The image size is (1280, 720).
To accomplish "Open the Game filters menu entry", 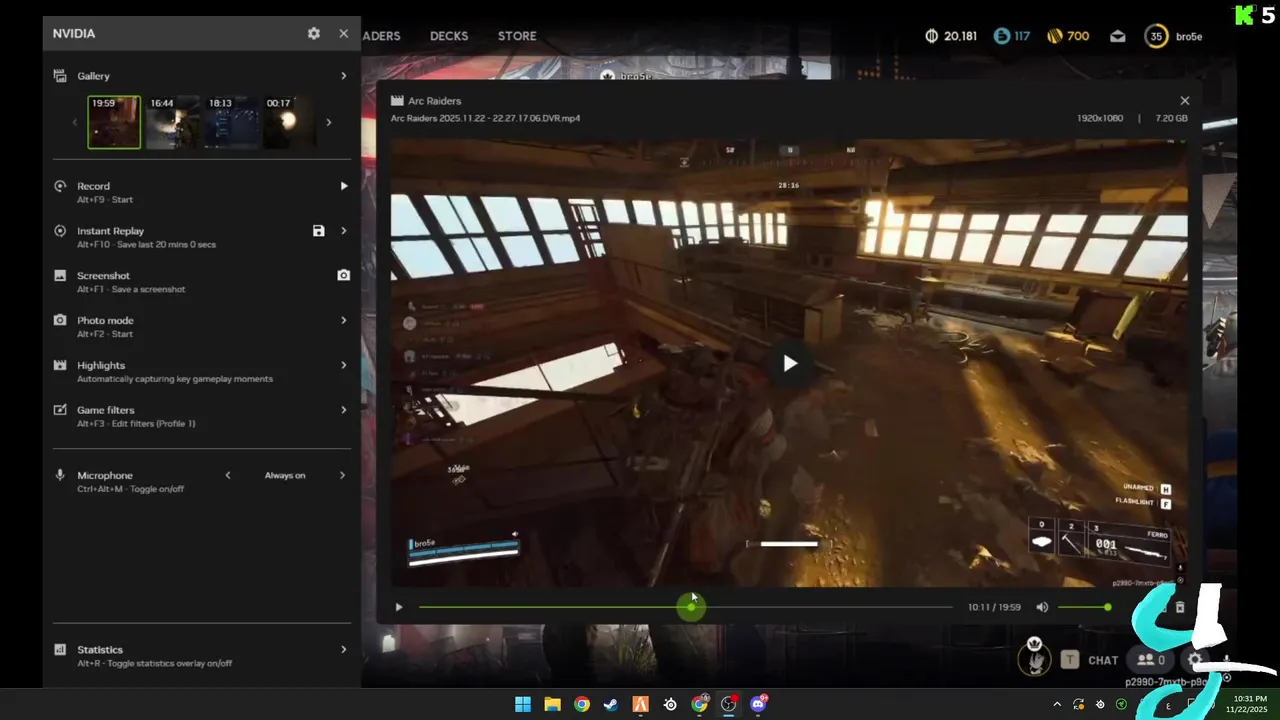I will click(x=202, y=416).
